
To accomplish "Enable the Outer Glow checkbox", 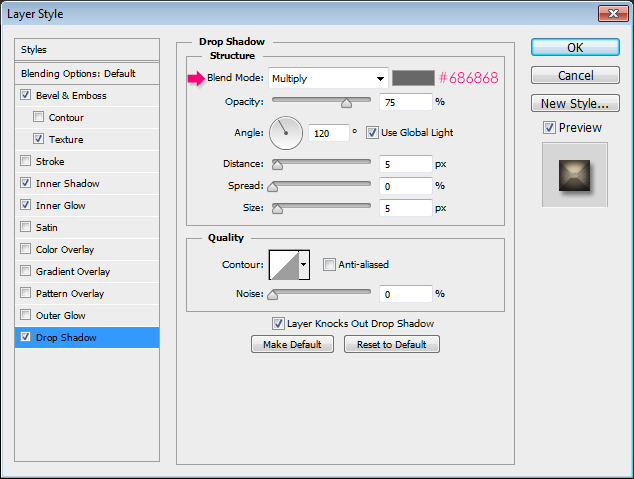I will click(25, 314).
